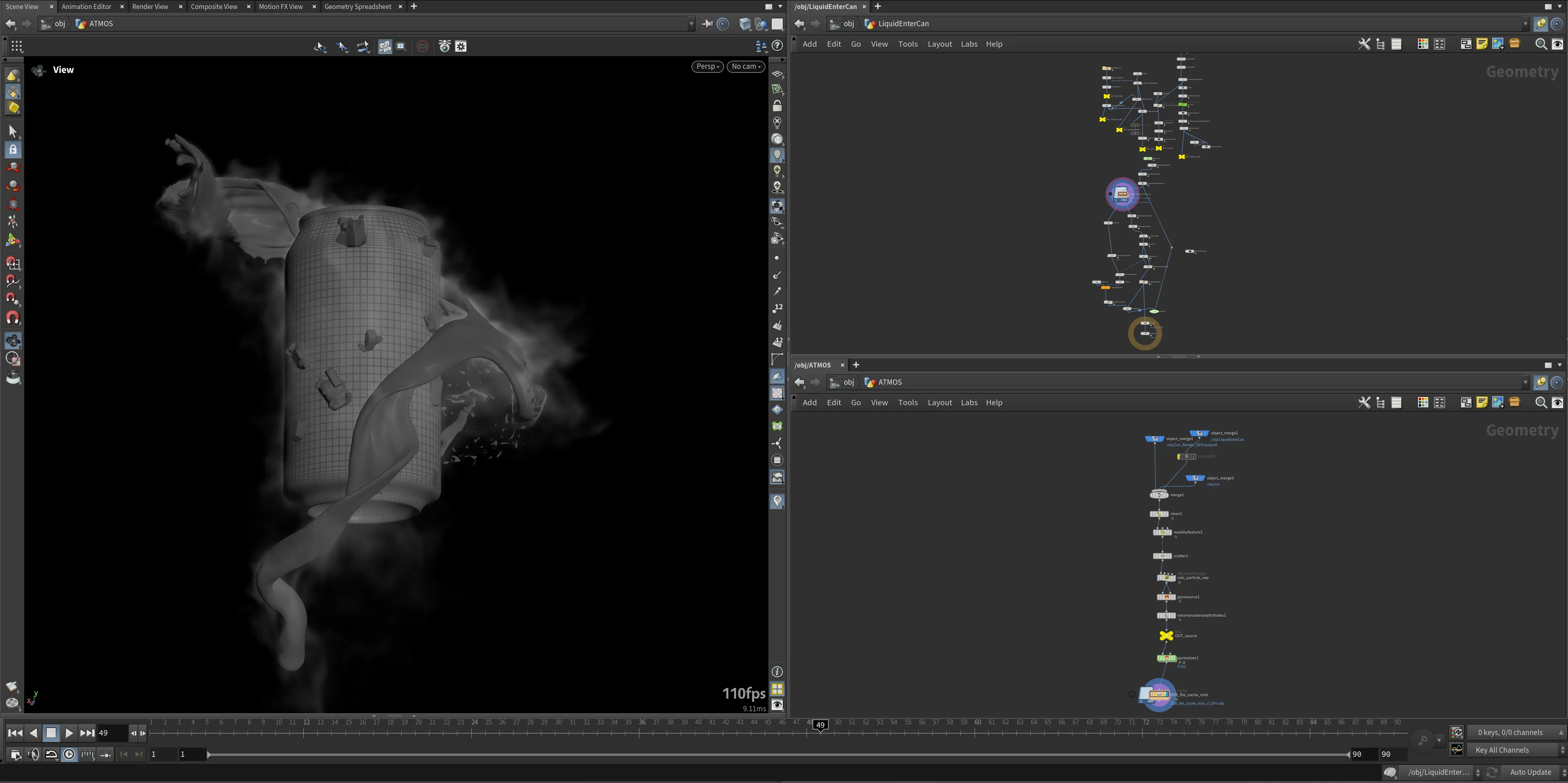Select the arrow Select tool in the left toolbar

tap(13, 131)
